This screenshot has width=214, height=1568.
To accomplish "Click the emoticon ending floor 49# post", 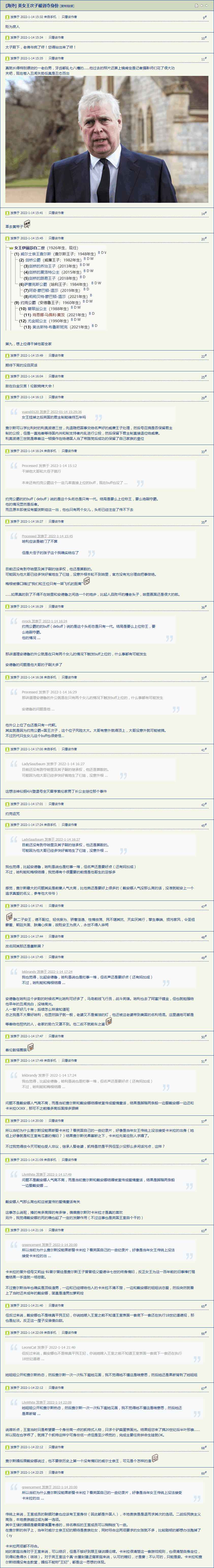I will tap(109, 1021).
